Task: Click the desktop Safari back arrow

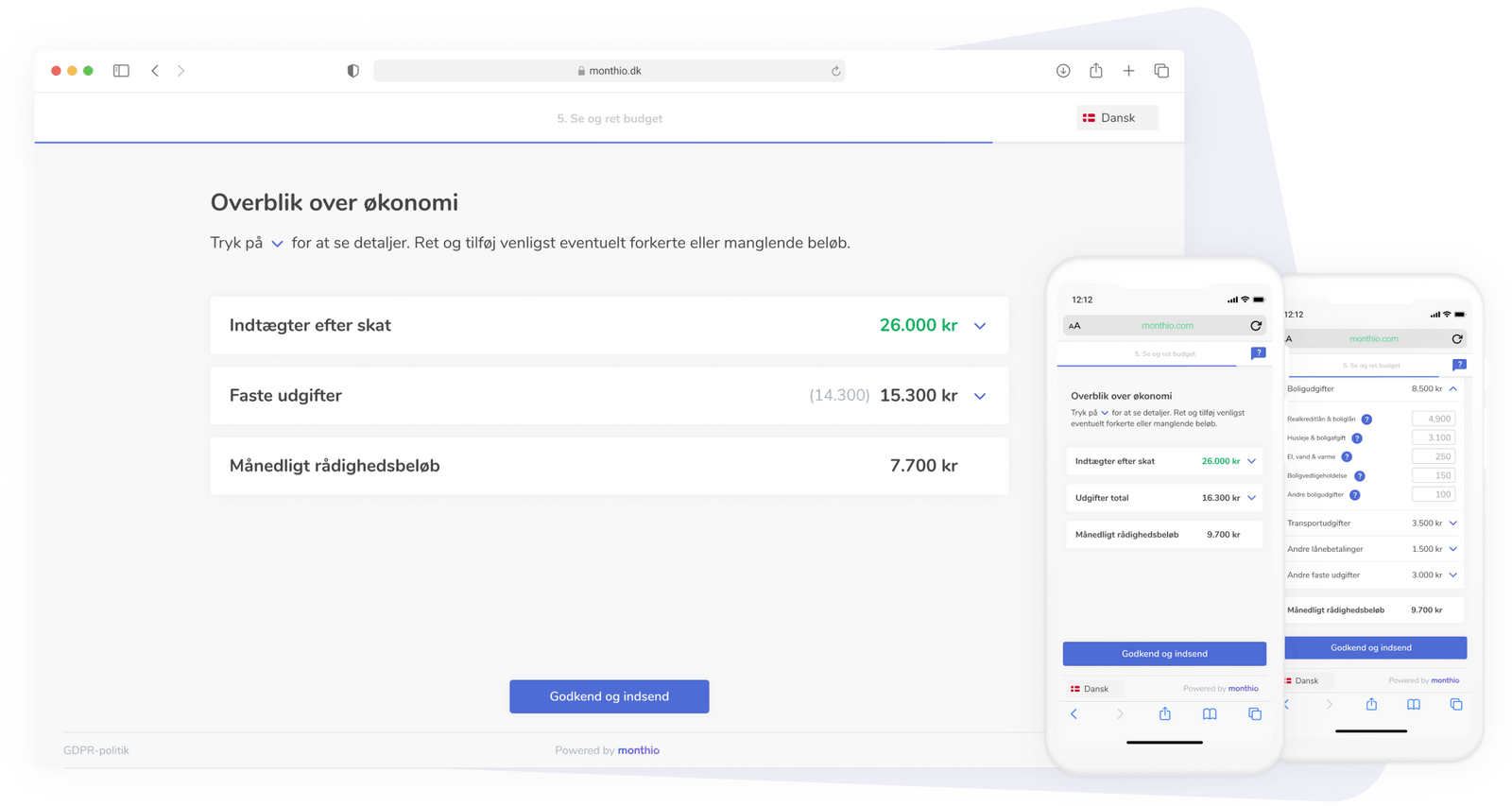Action: tap(155, 71)
